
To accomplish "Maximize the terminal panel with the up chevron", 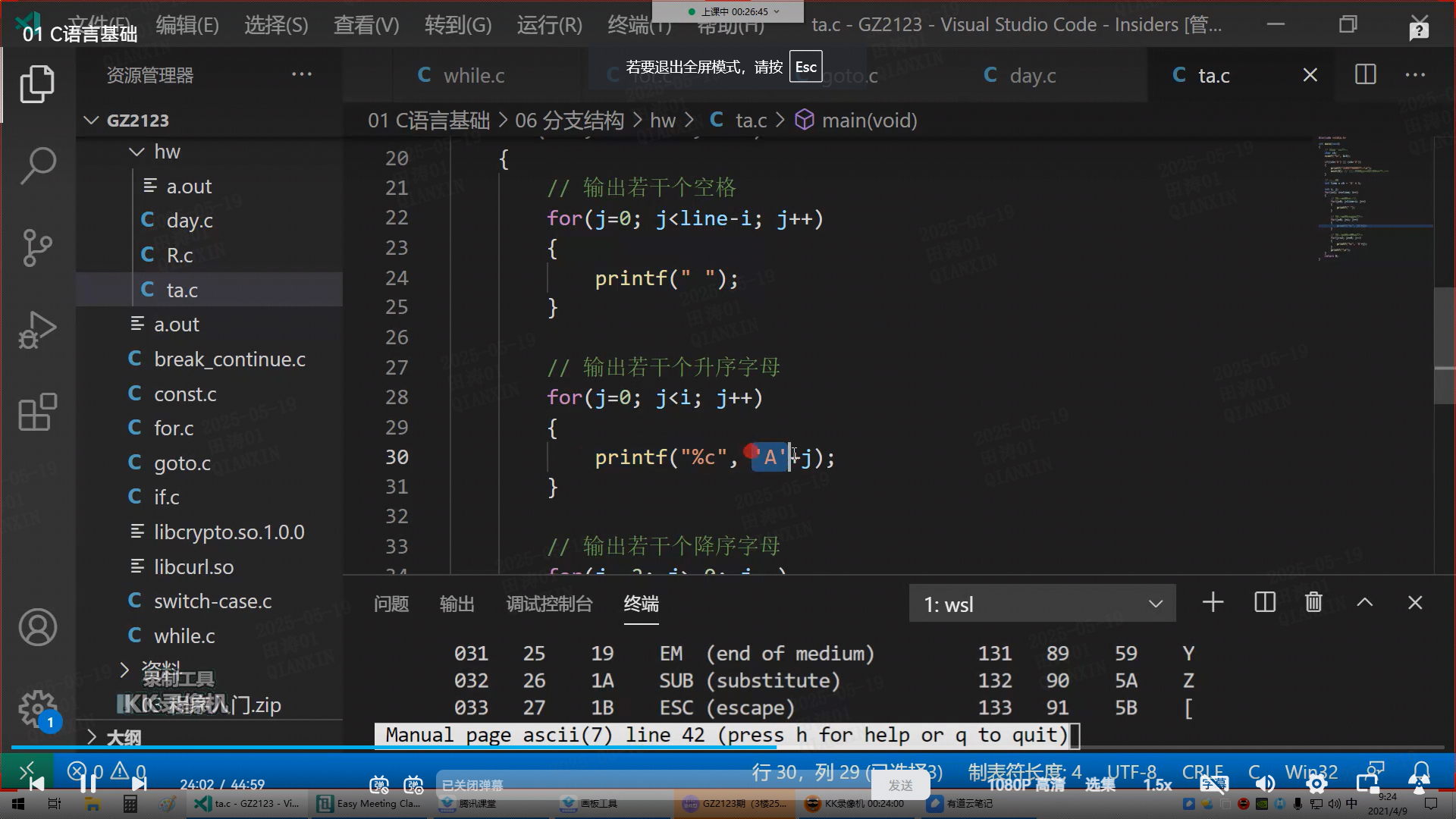I will coord(1364,603).
